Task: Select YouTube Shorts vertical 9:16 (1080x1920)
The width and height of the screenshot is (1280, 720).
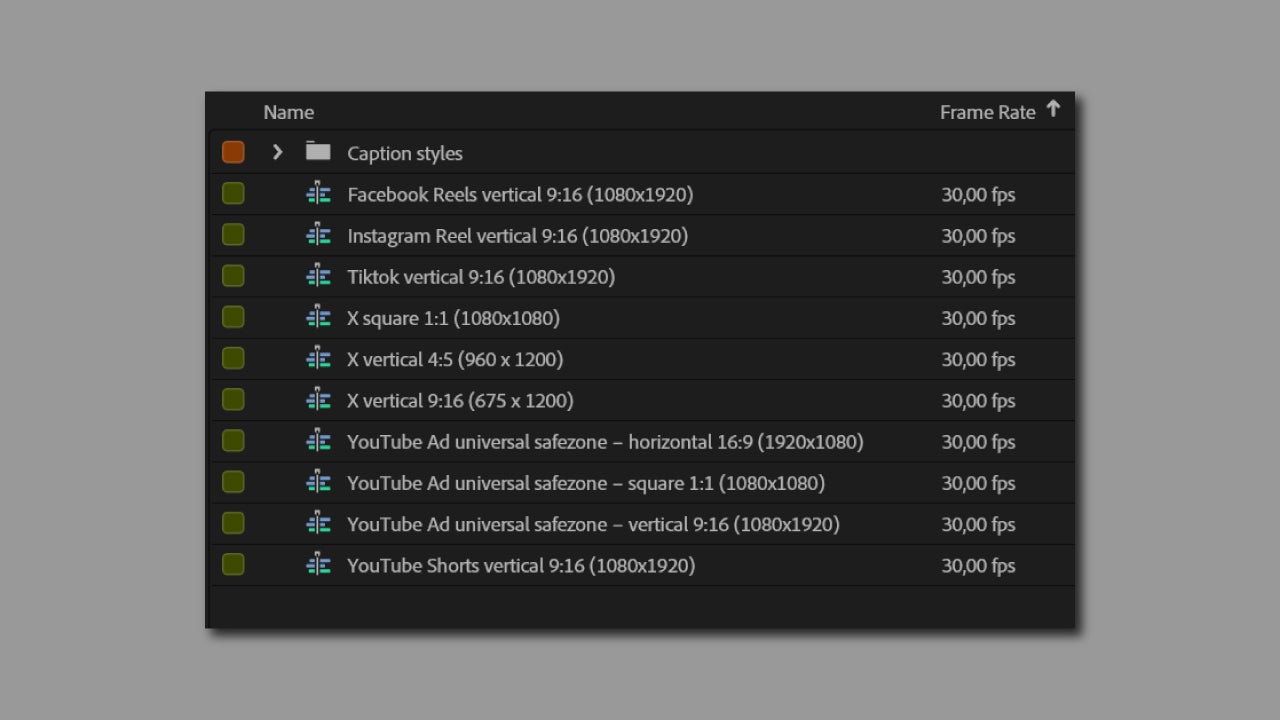Action: [x=521, y=565]
